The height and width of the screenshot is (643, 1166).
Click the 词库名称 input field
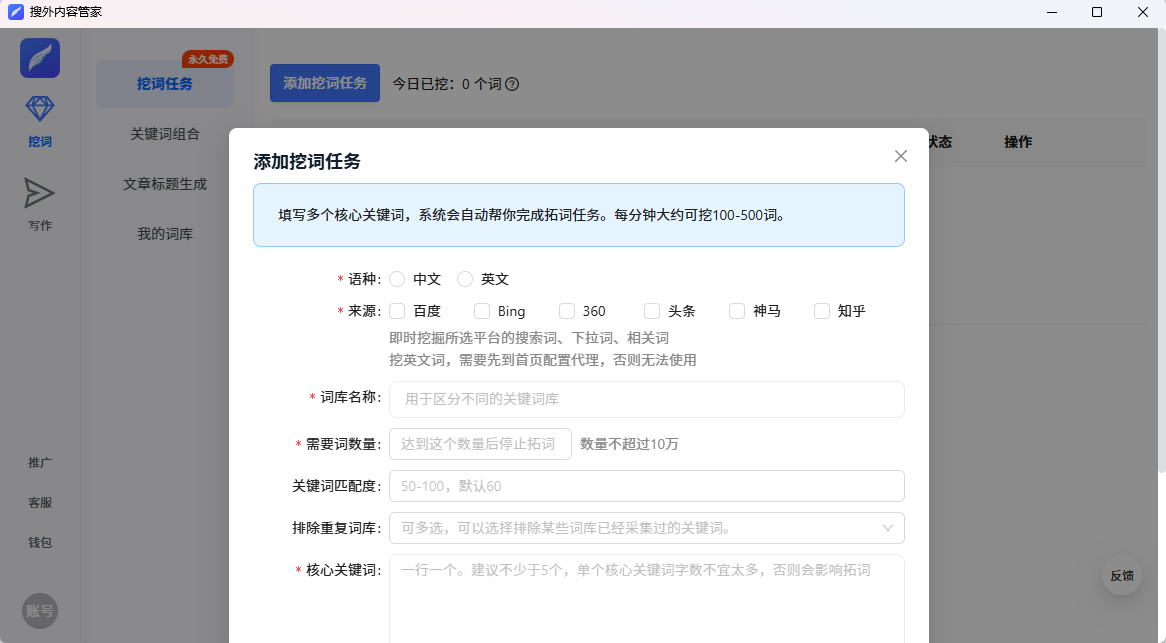[x=646, y=399]
